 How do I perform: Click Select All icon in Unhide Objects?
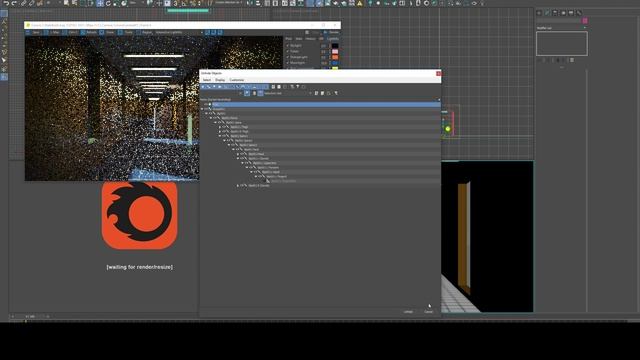[x=273, y=87]
